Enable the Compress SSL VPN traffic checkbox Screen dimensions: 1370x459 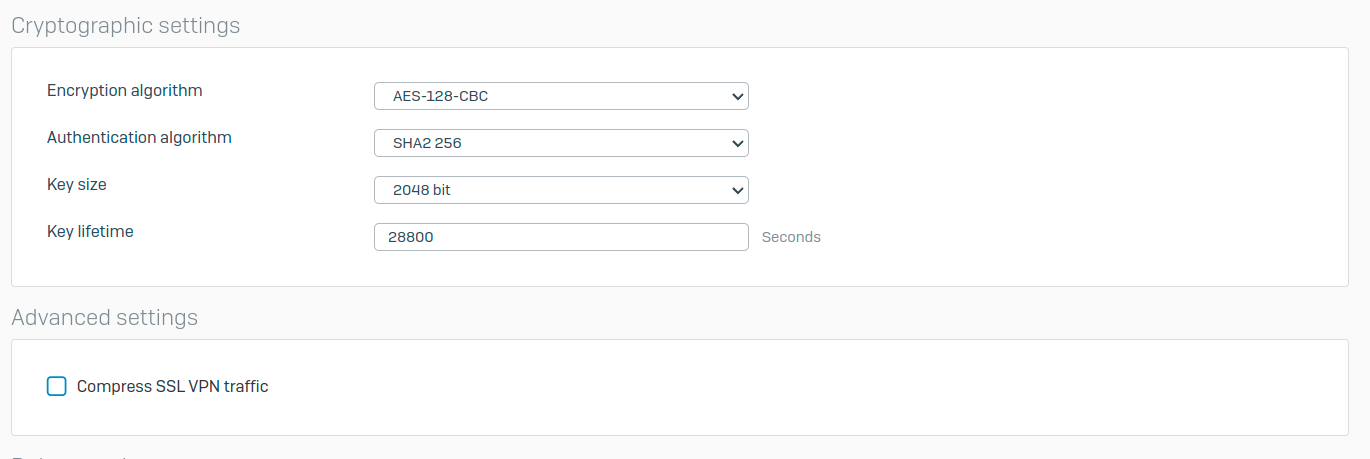(57, 386)
